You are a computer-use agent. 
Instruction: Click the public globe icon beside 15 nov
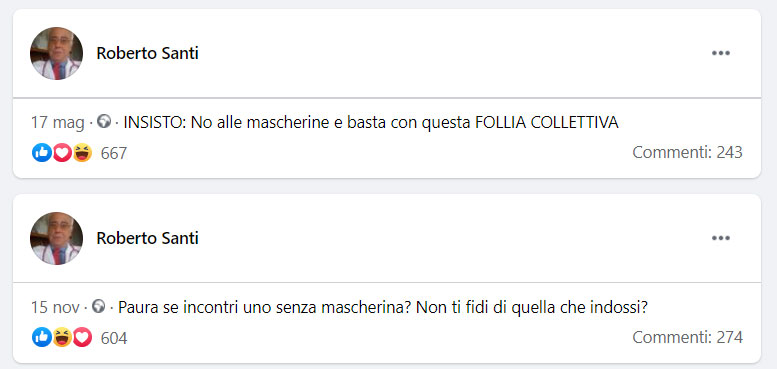pos(99,307)
